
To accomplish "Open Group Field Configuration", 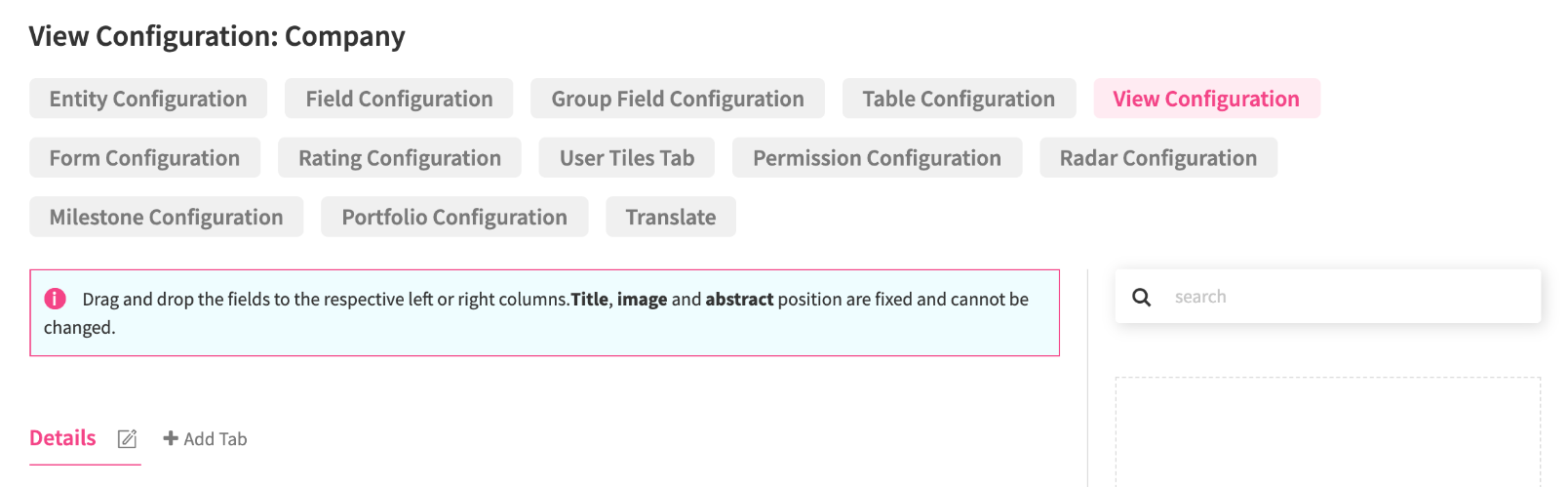I will pos(678,99).
